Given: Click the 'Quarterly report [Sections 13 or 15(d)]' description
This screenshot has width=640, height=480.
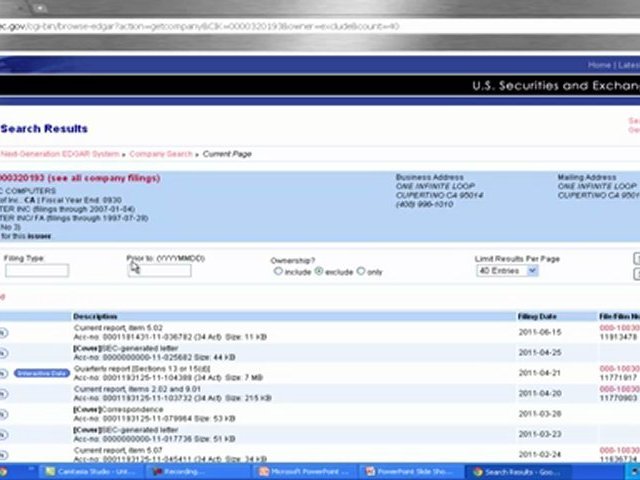Looking at the screenshot, I should [x=142, y=369].
